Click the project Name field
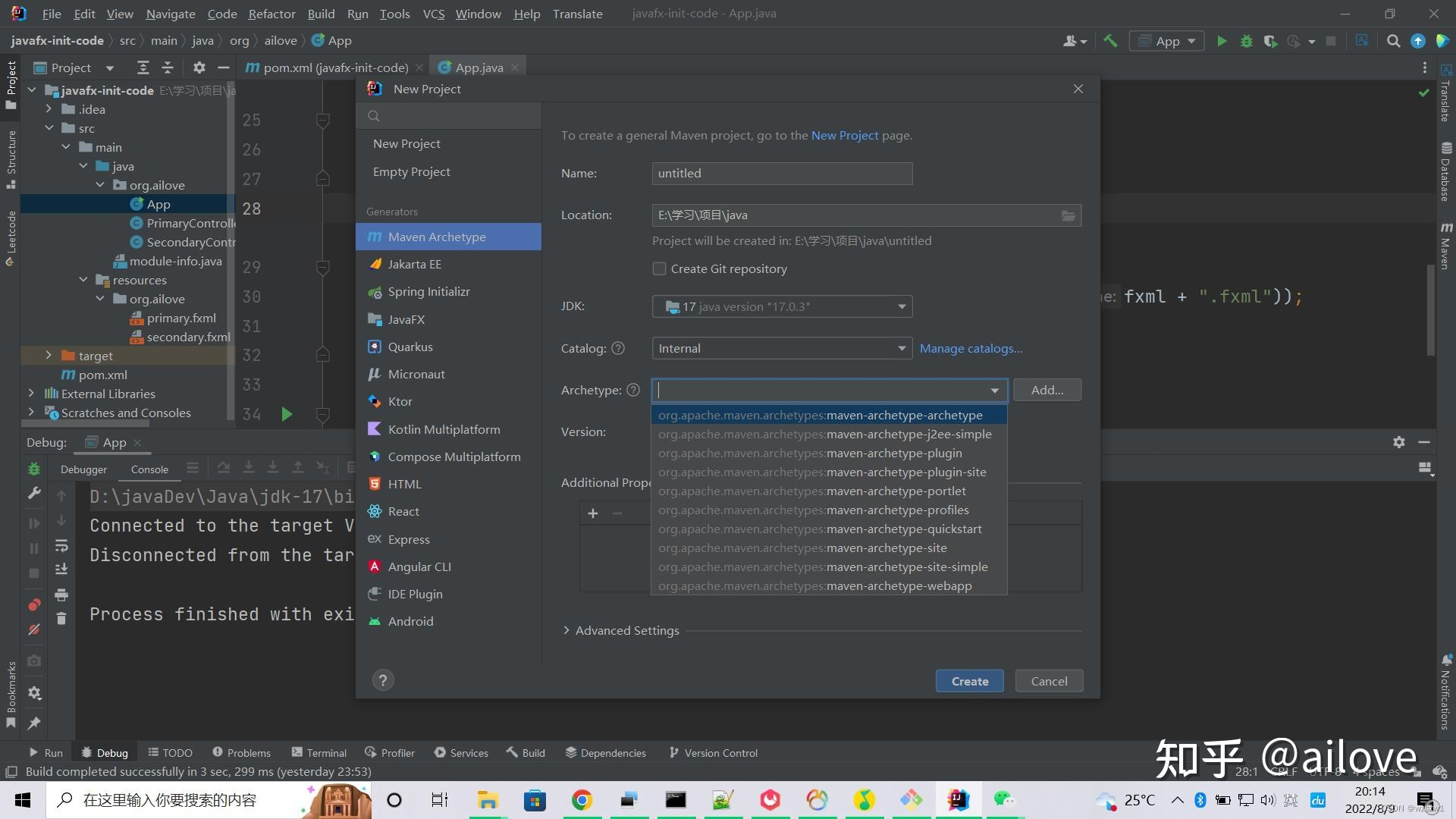The image size is (1456, 819). point(782,173)
